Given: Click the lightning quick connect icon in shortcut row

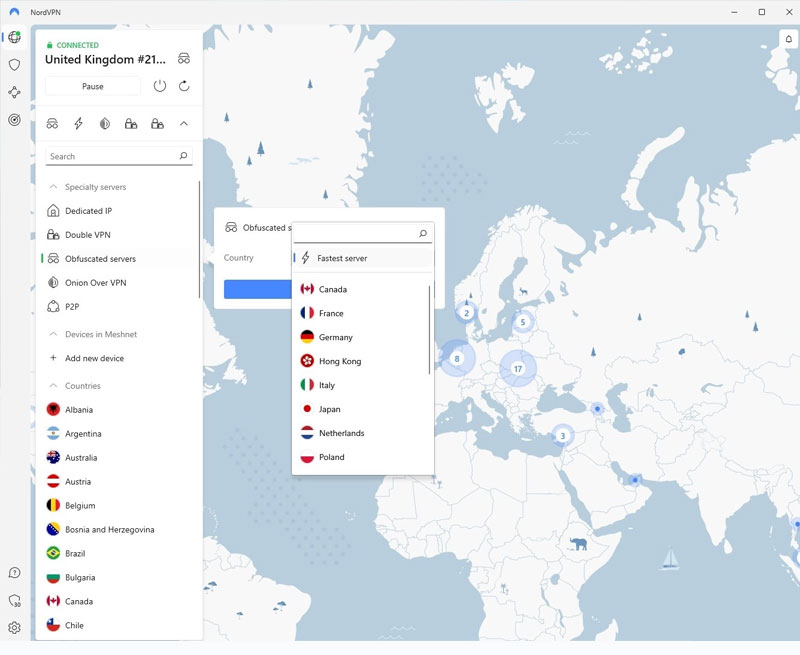Looking at the screenshot, I should (79, 123).
